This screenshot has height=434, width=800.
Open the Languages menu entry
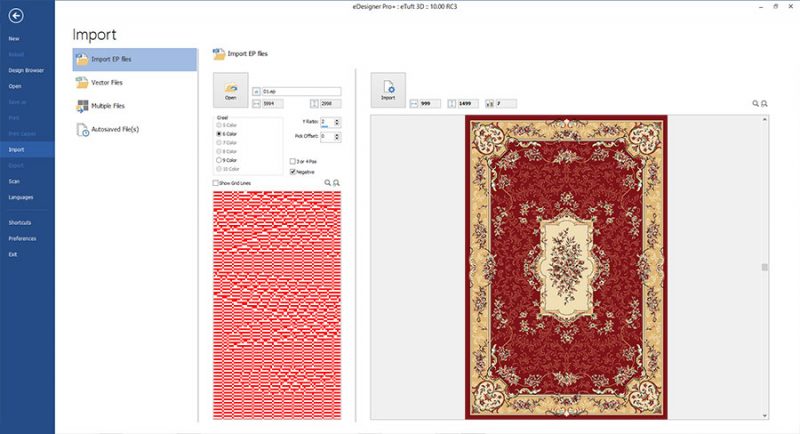click(21, 197)
